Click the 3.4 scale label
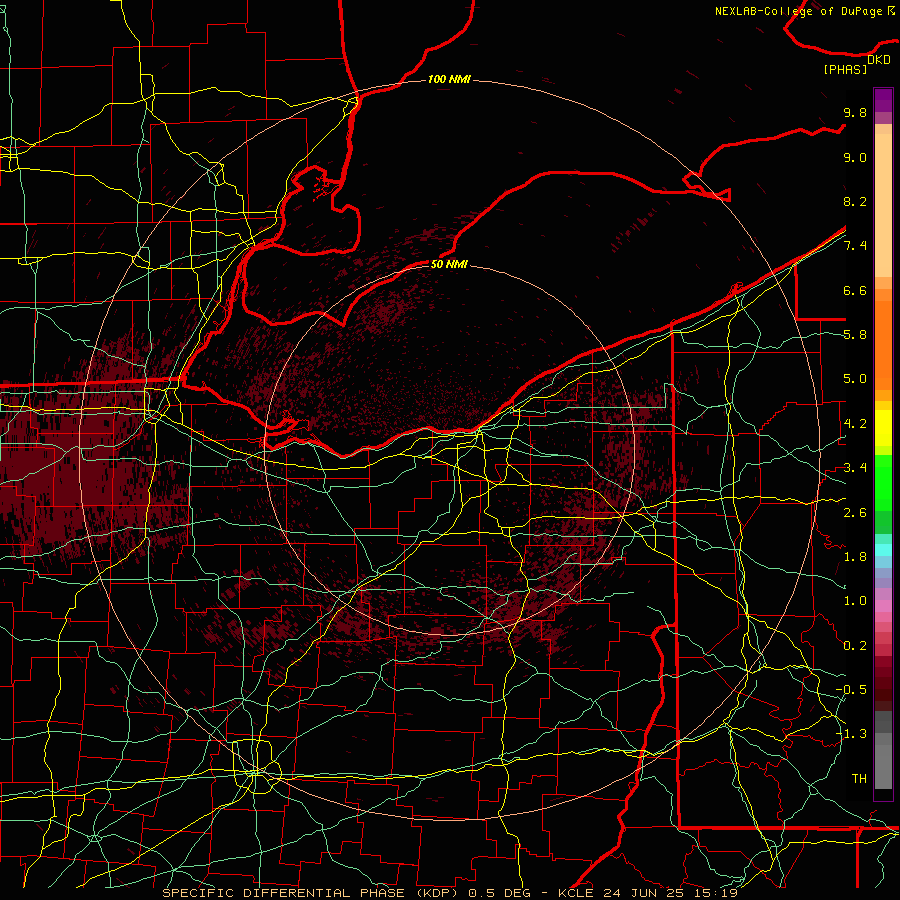This screenshot has height=900, width=900. (855, 468)
